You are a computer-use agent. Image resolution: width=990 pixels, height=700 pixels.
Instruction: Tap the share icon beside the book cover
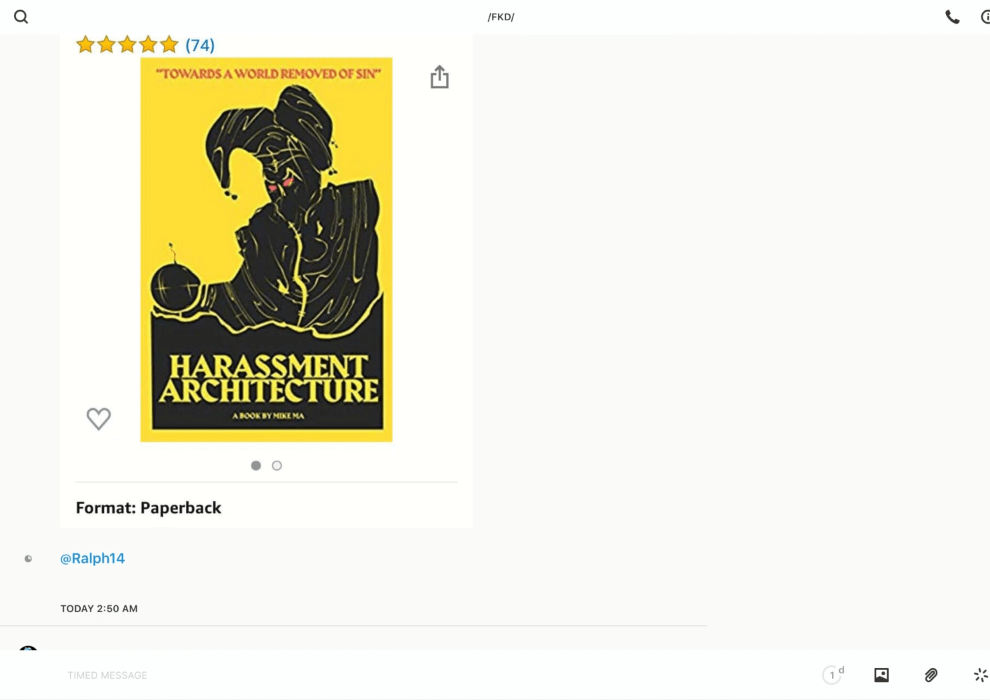pos(439,78)
